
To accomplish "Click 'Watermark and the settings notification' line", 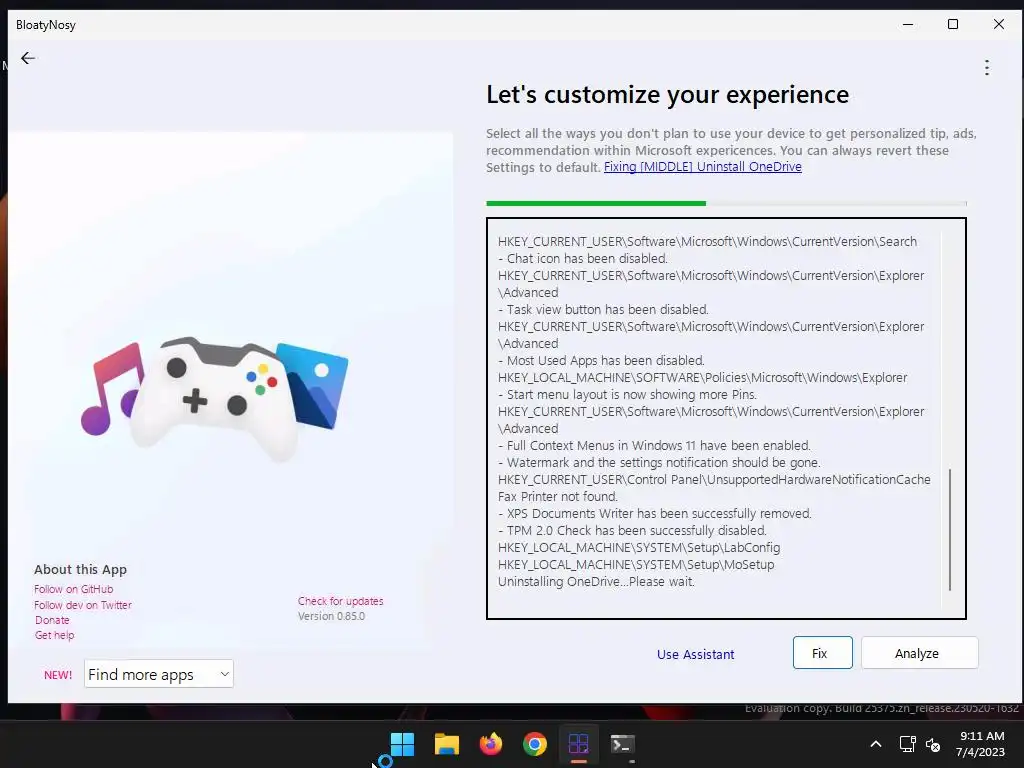I will pos(659,462).
